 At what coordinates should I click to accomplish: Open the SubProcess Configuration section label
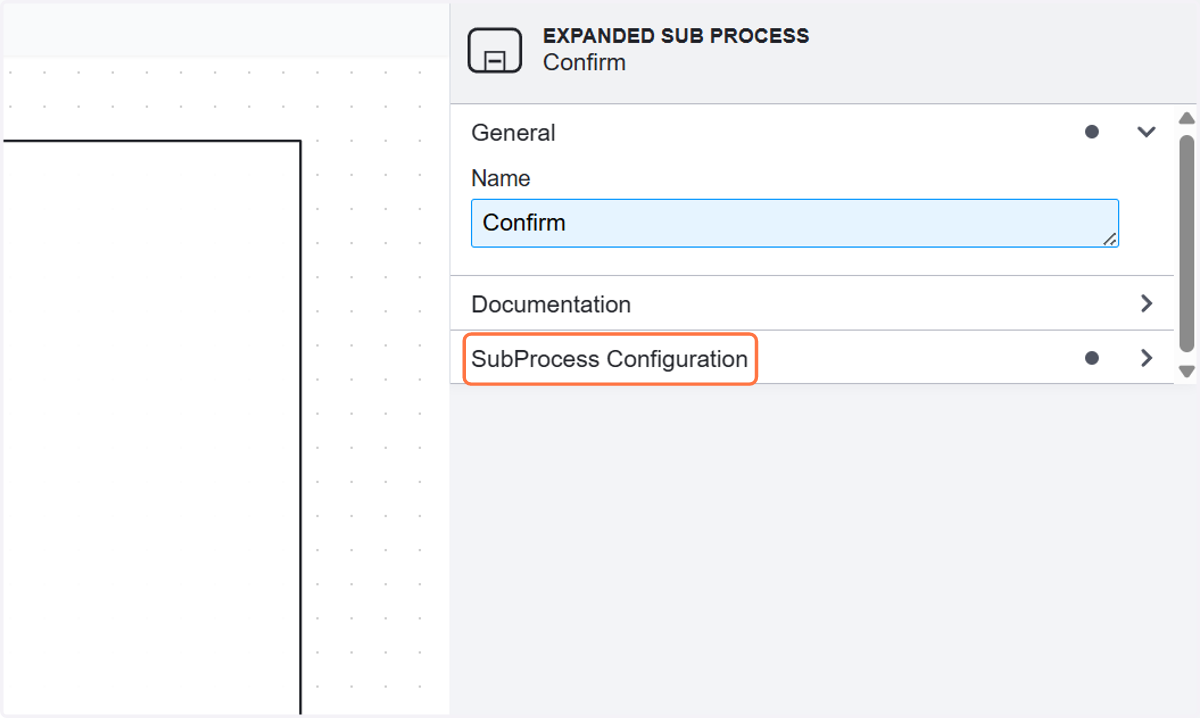pyautogui.click(x=609, y=359)
